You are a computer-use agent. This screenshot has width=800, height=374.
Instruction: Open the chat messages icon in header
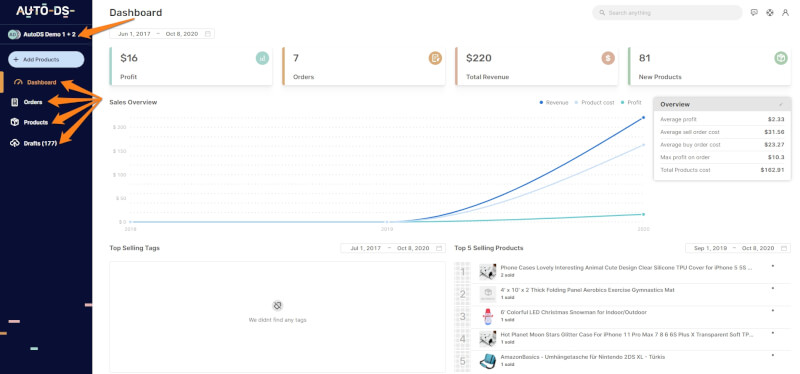point(754,13)
